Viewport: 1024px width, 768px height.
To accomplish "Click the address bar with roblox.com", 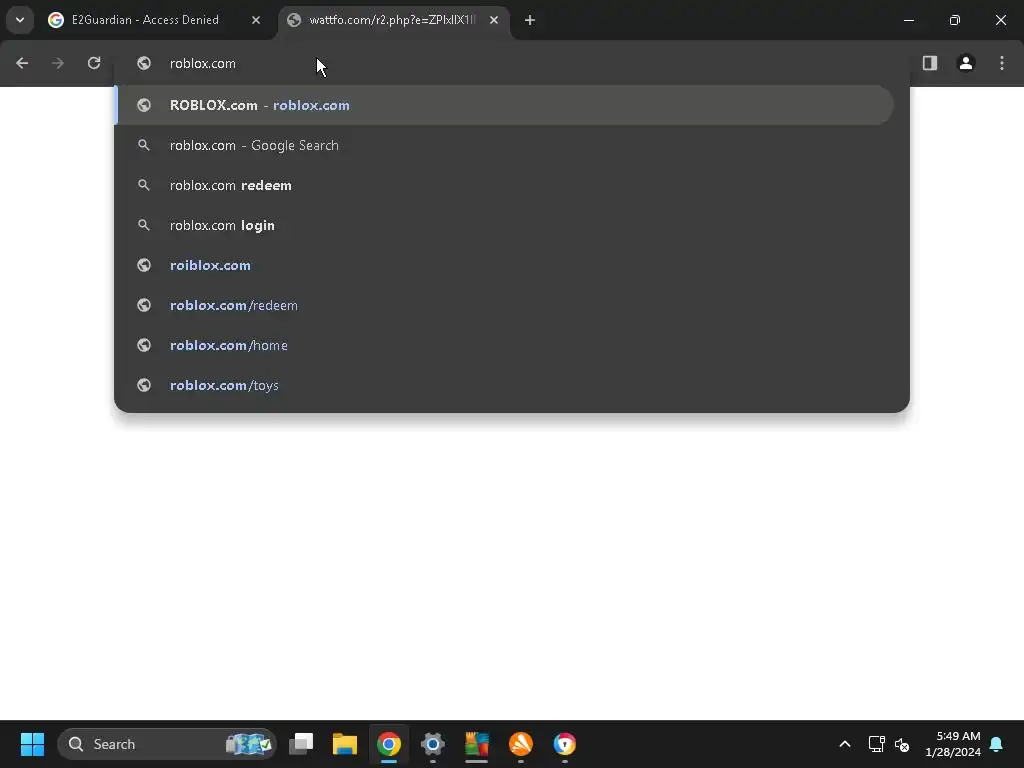I will click(x=512, y=63).
